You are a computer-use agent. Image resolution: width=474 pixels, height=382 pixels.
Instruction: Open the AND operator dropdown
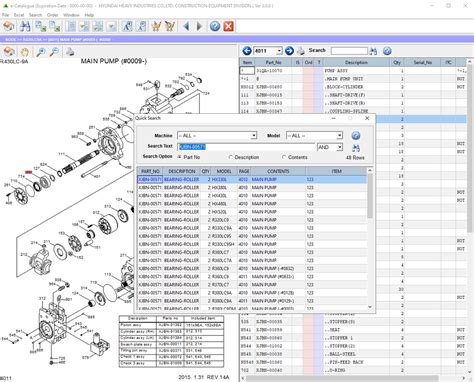(x=339, y=147)
